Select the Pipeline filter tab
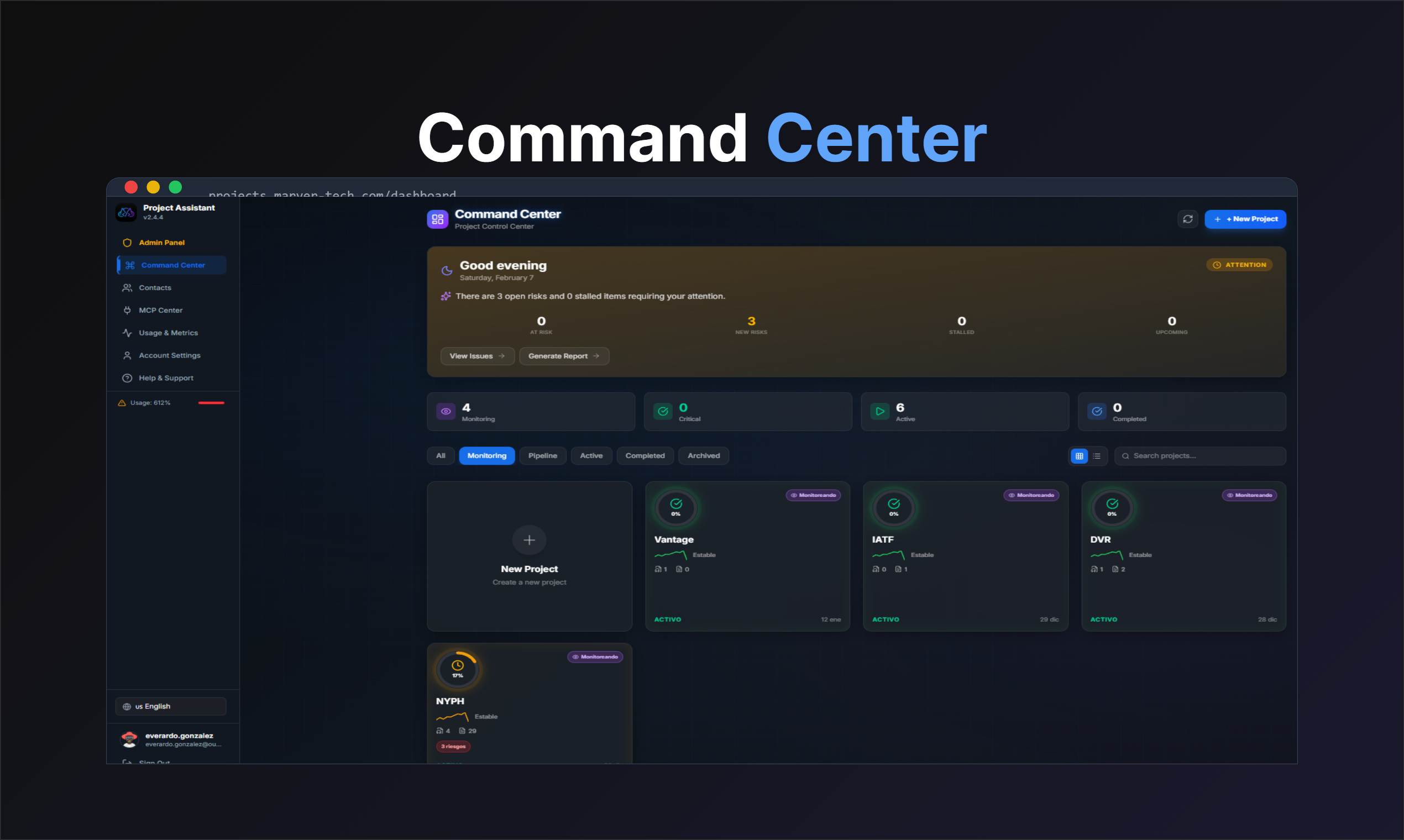Image resolution: width=1404 pixels, height=840 pixels. (x=542, y=456)
